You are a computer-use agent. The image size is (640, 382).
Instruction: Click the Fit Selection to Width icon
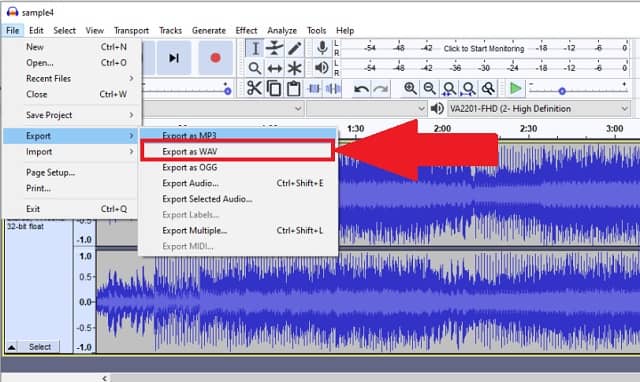(x=449, y=88)
